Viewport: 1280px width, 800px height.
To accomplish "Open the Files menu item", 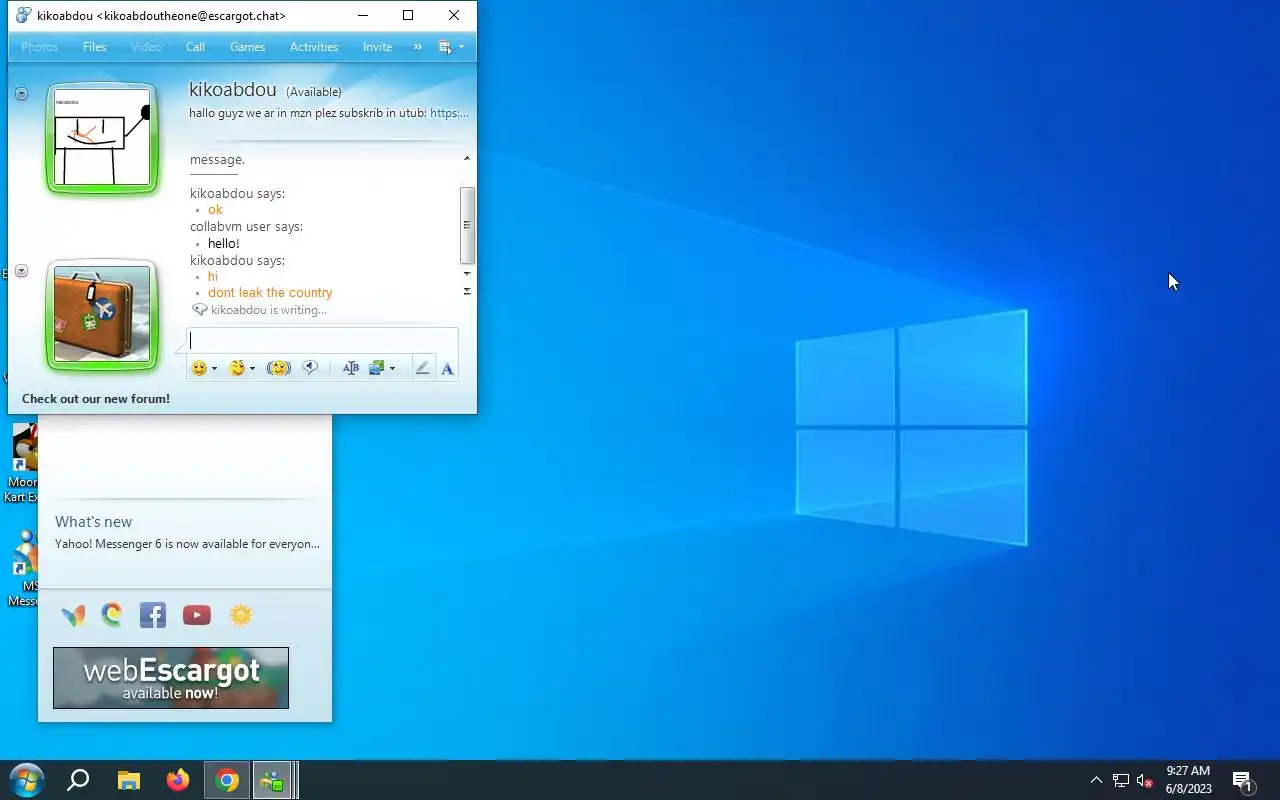I will pos(95,47).
